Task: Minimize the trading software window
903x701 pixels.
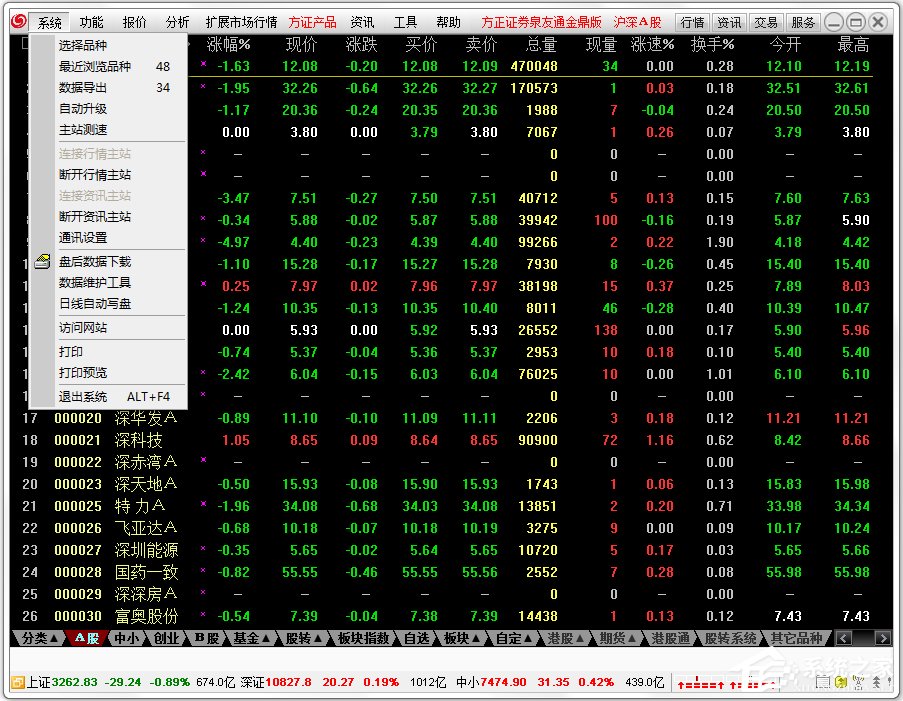Action: pyautogui.click(x=834, y=22)
